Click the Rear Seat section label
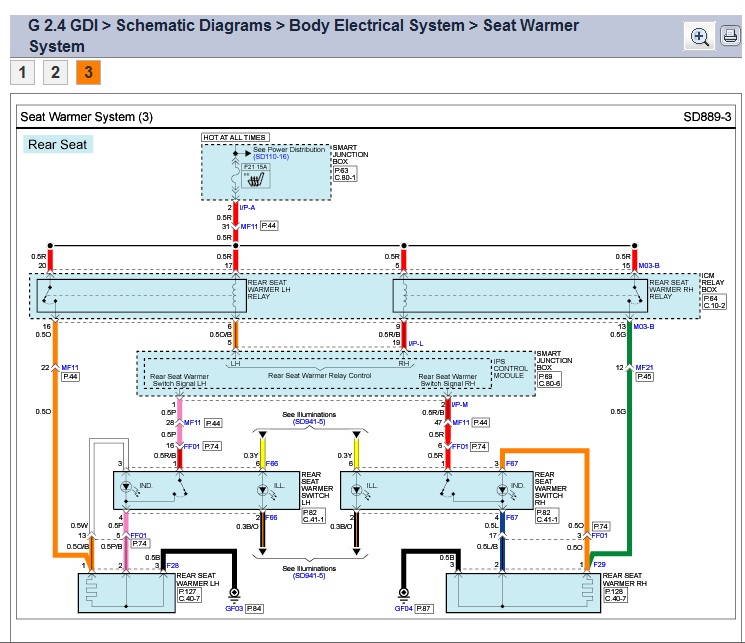Screen dimensions: 745x643 (x=58, y=145)
